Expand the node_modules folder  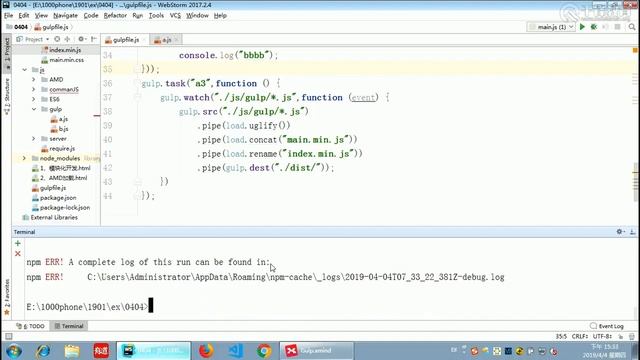[x=24, y=158]
